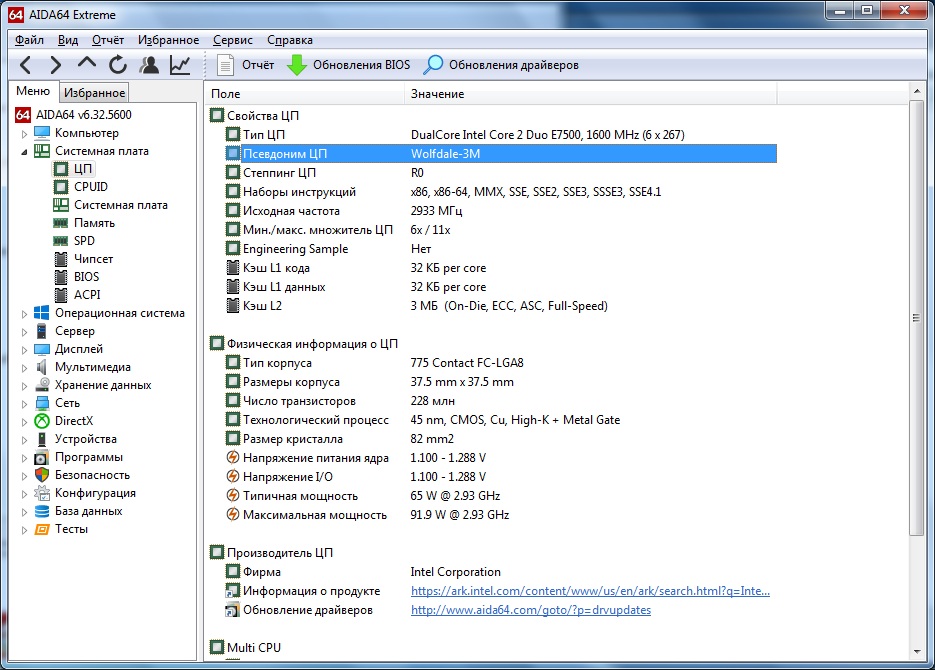Image resolution: width=935 pixels, height=670 pixels.
Task: Expand the Компьютер tree node
Action: [x=24, y=134]
